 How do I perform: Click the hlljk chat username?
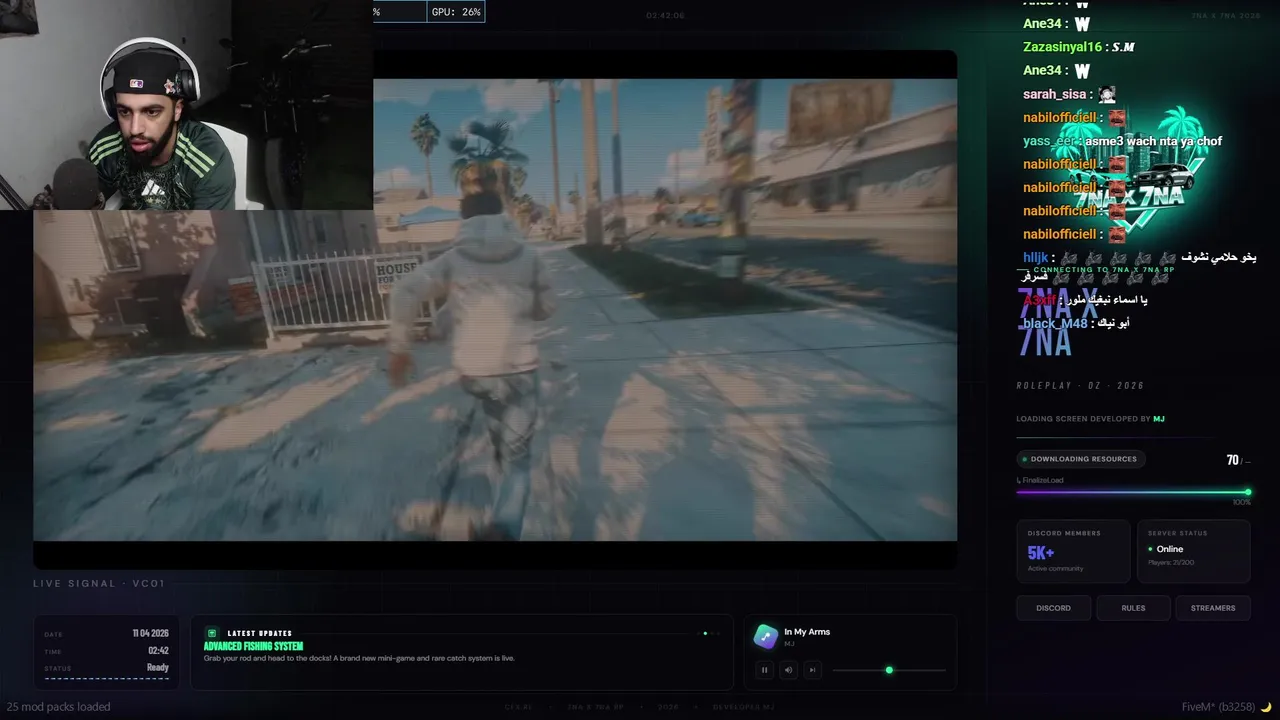click(x=1036, y=257)
